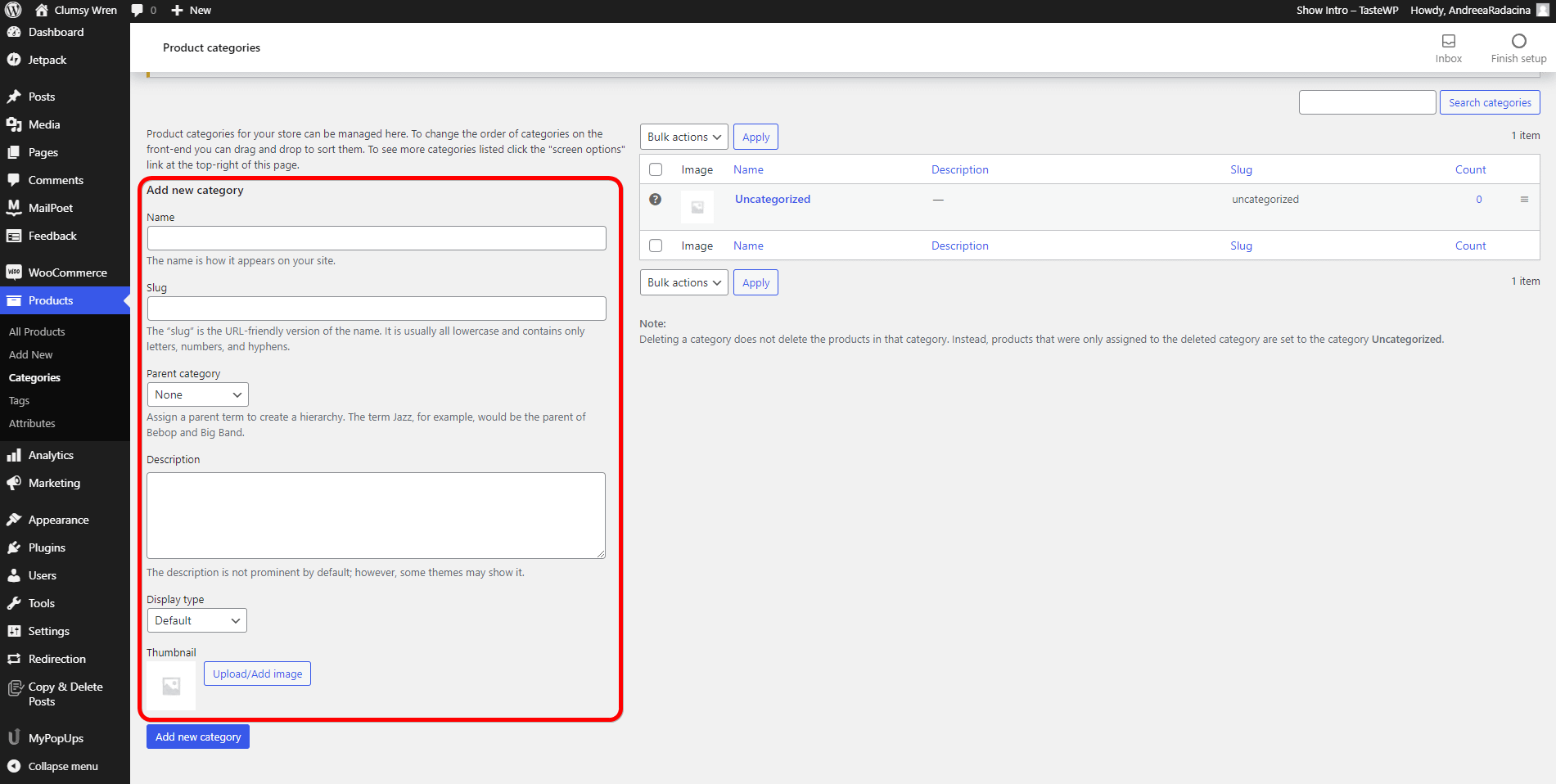Click the thumbnail placeholder image
Image resolution: width=1556 pixels, height=784 pixels.
point(171,686)
